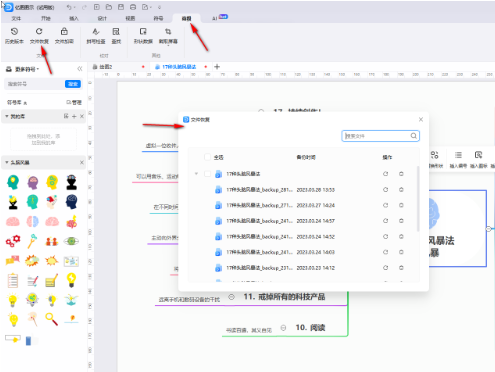Open the File Encryption (文件加密) lock tool
Image resolution: width=495 pixels, height=372 pixels.
coord(64,36)
